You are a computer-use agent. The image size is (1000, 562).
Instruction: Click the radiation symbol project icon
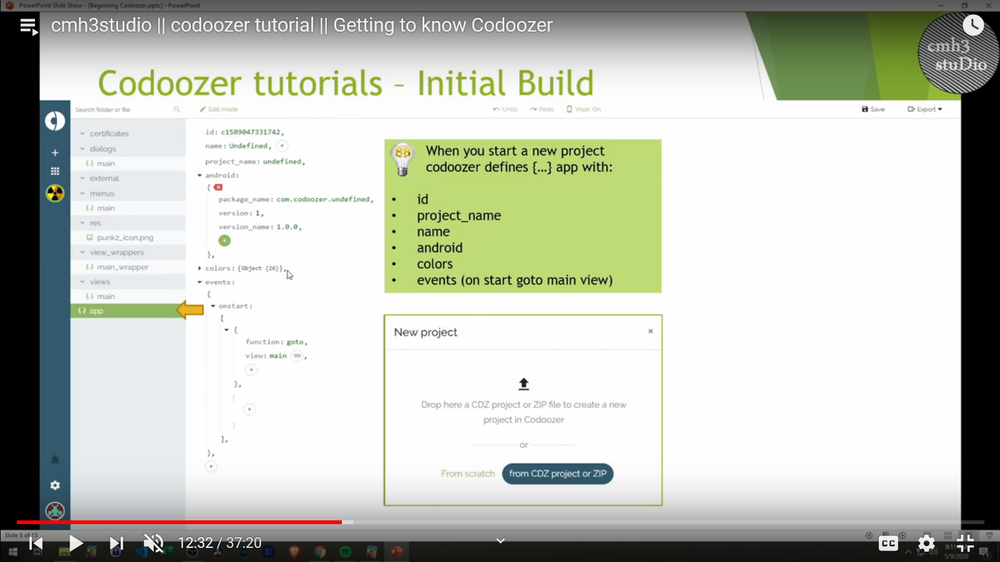(x=55, y=193)
